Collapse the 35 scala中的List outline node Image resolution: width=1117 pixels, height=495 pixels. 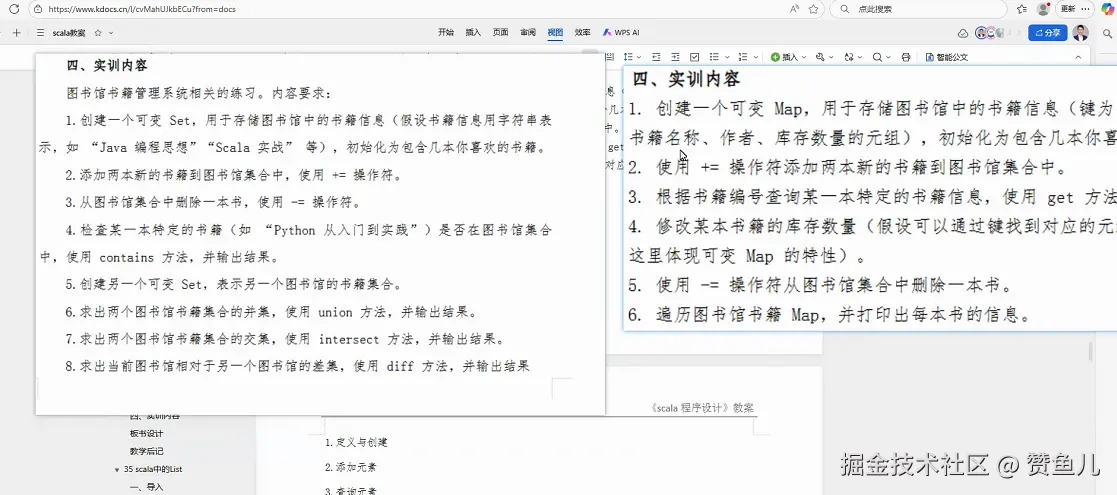coord(117,470)
